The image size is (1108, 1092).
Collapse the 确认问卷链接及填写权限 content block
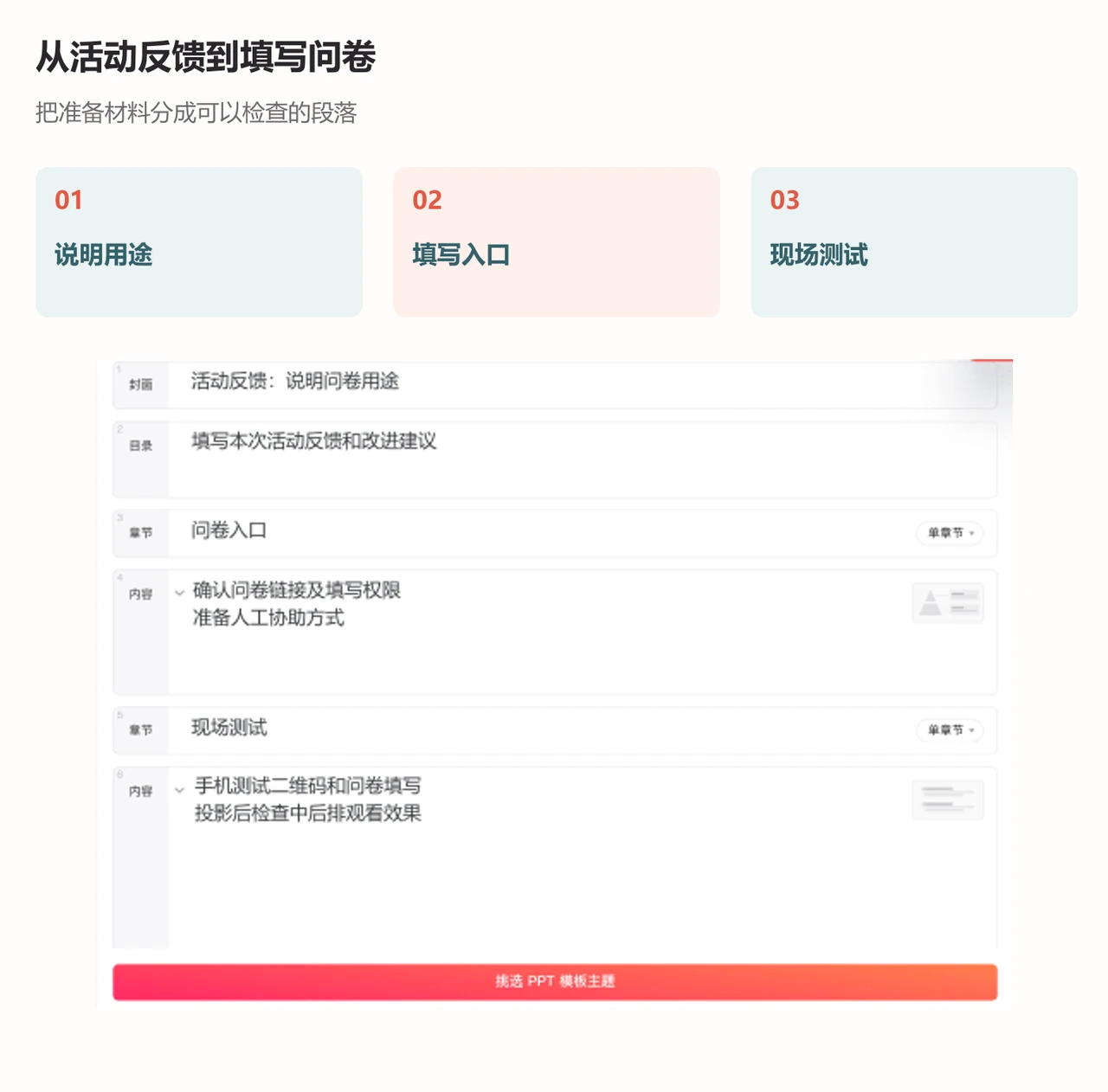pyautogui.click(x=180, y=593)
